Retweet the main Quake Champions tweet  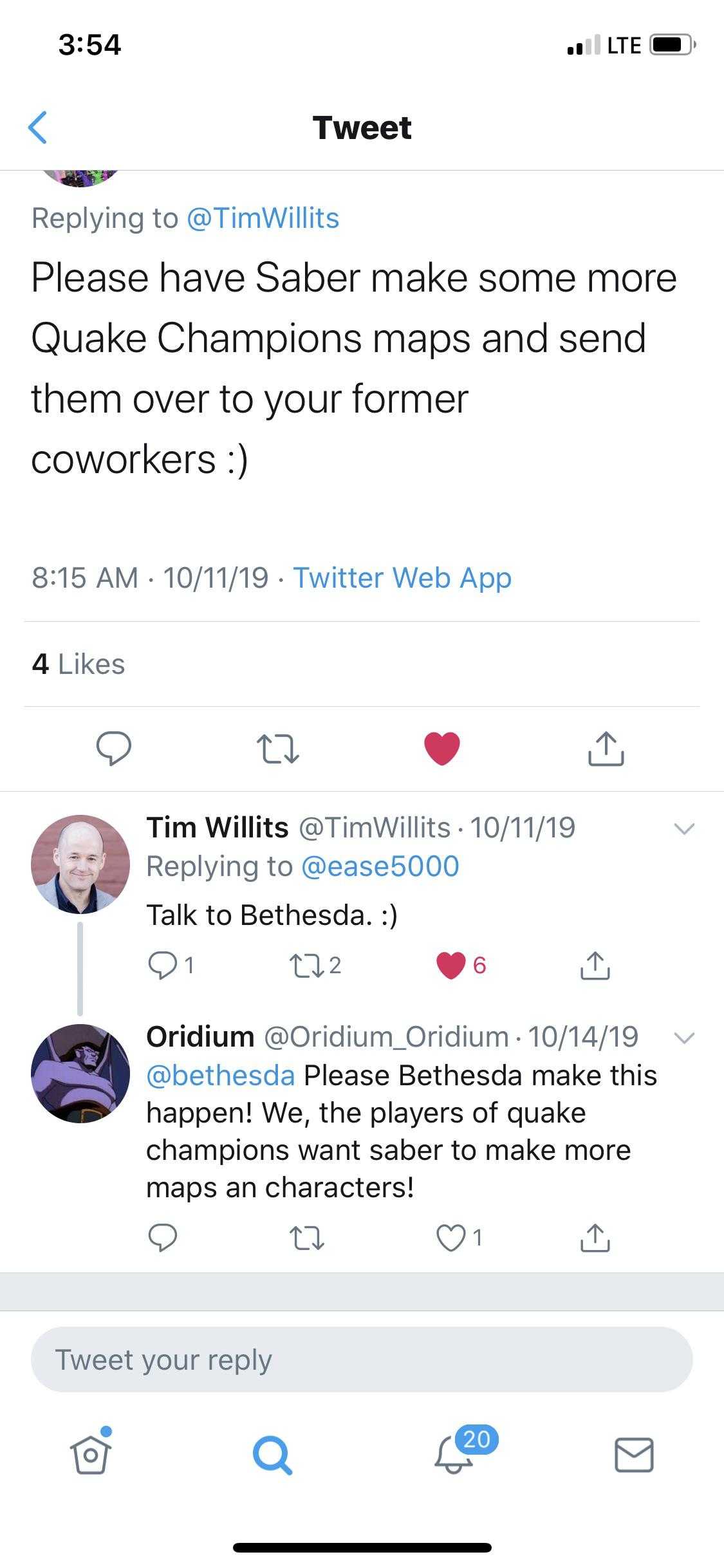click(277, 749)
